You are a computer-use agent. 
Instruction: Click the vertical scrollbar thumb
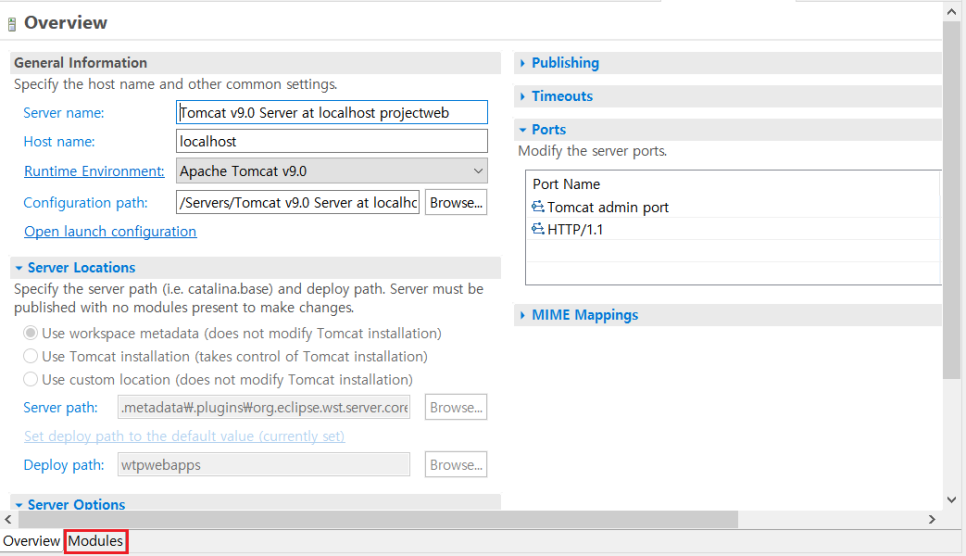tap(951, 200)
